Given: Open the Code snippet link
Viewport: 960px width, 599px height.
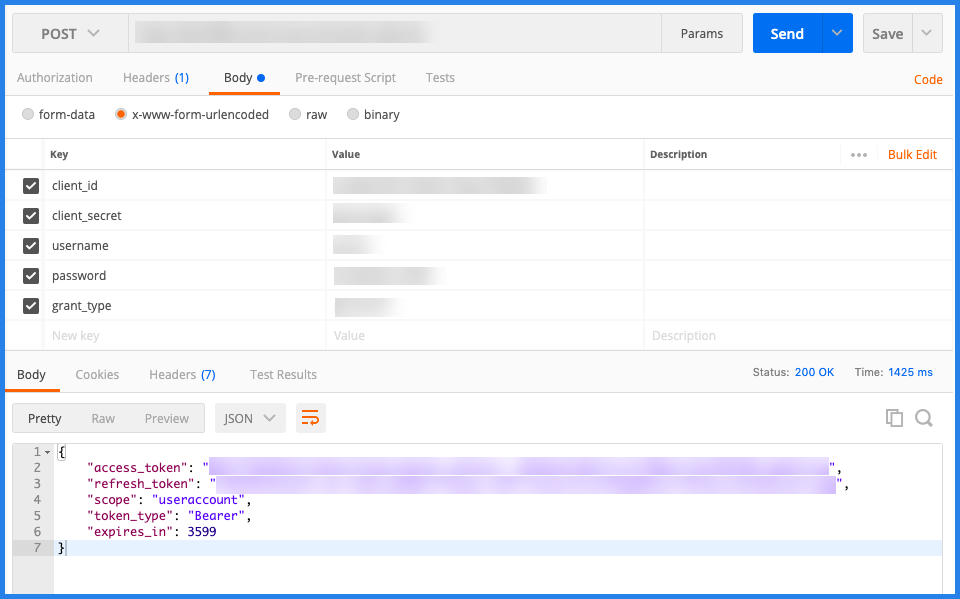Looking at the screenshot, I should coord(928,80).
